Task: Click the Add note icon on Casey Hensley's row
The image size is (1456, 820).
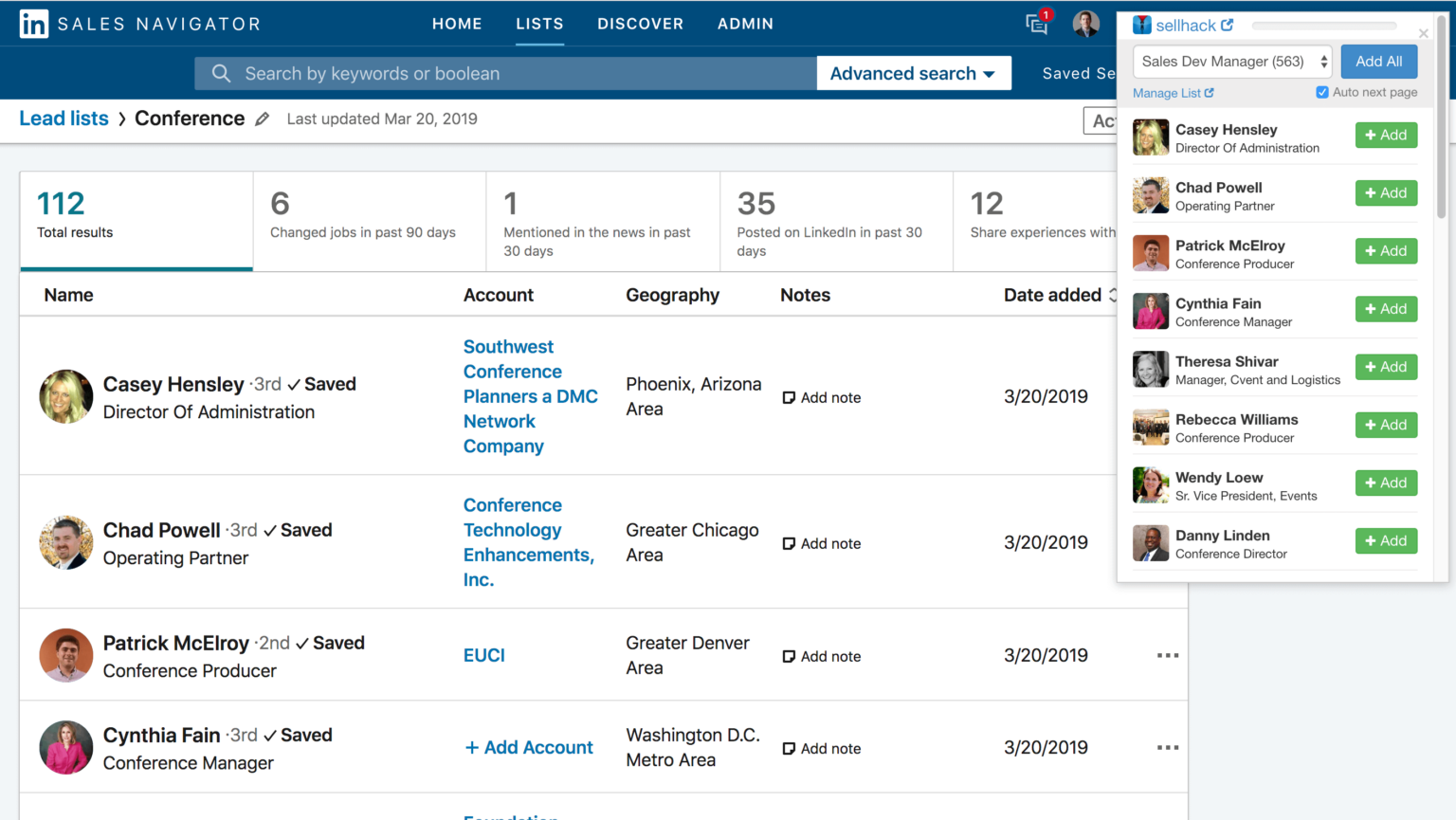Action: click(789, 397)
